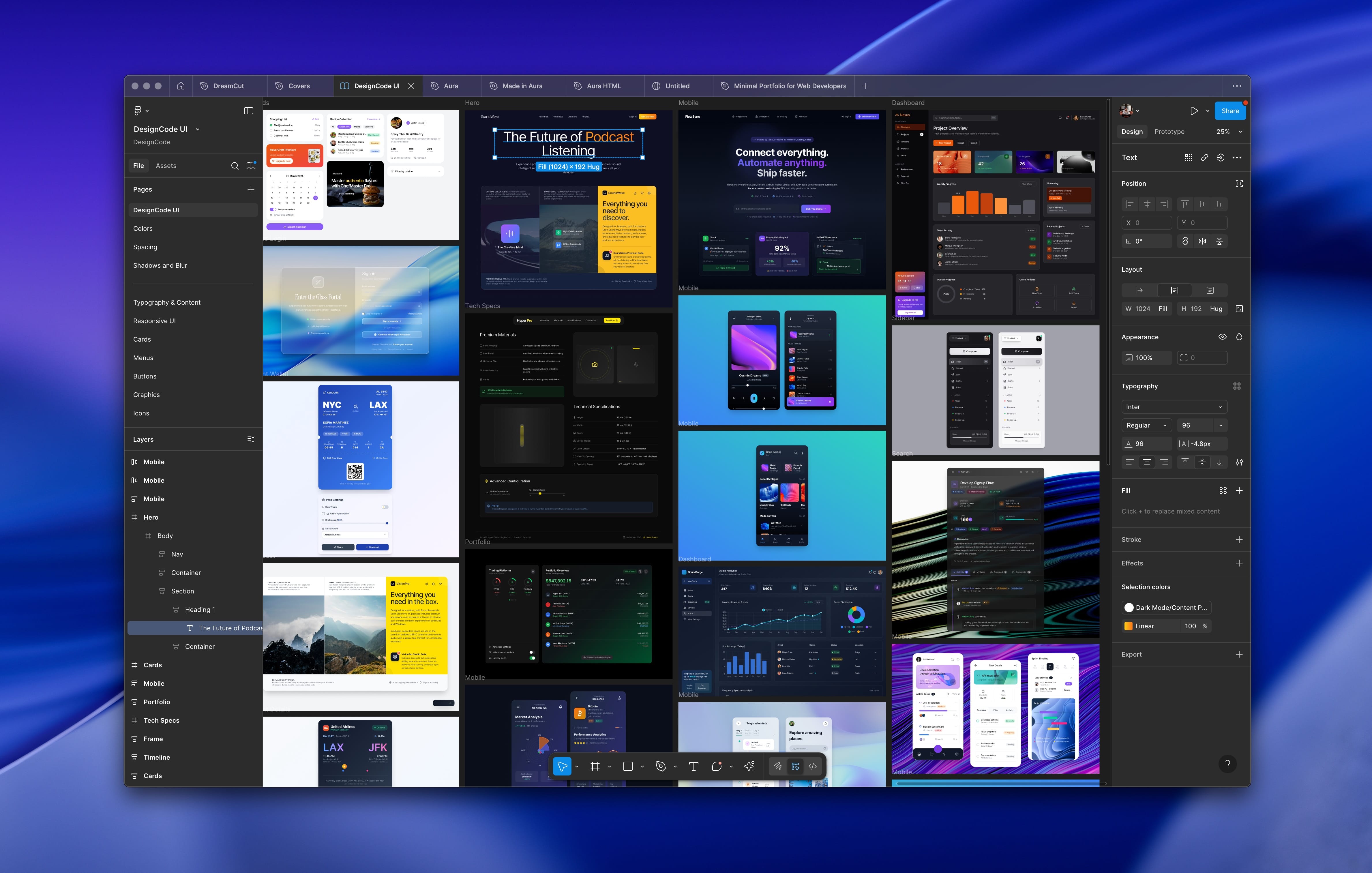Click the orange Linear gradient swatch

click(1128, 626)
